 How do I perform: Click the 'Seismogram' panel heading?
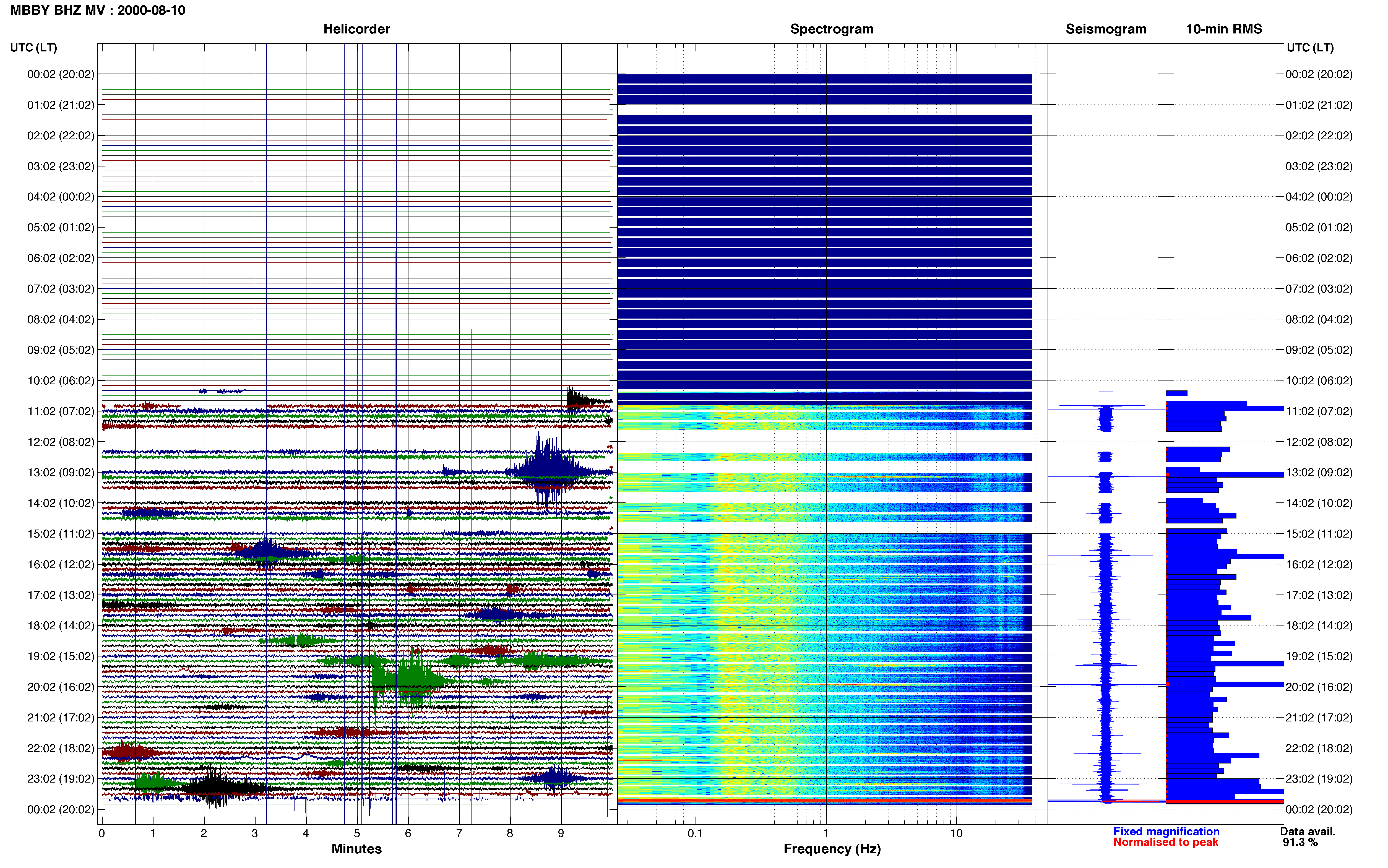point(1106,29)
